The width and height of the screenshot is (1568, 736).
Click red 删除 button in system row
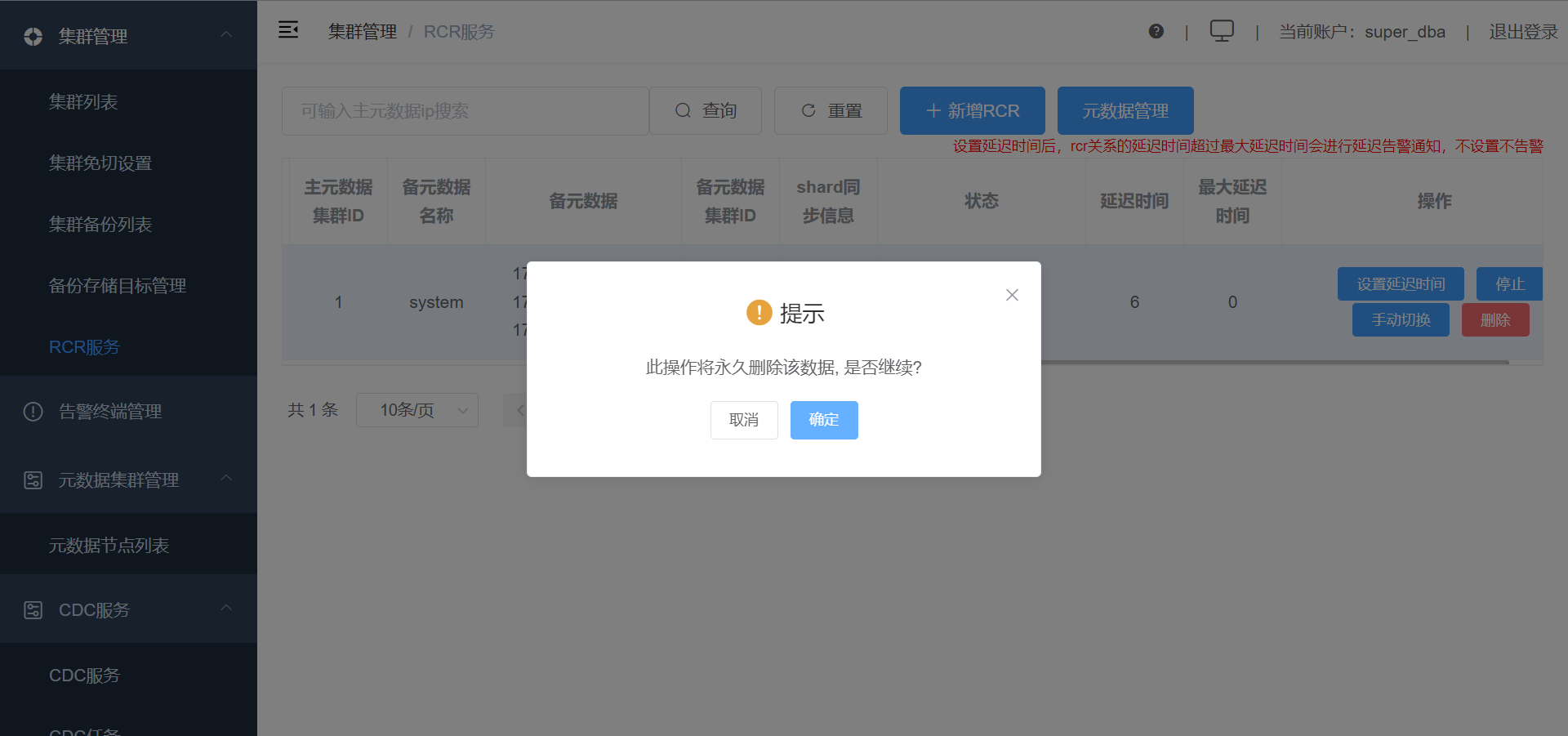[1495, 319]
